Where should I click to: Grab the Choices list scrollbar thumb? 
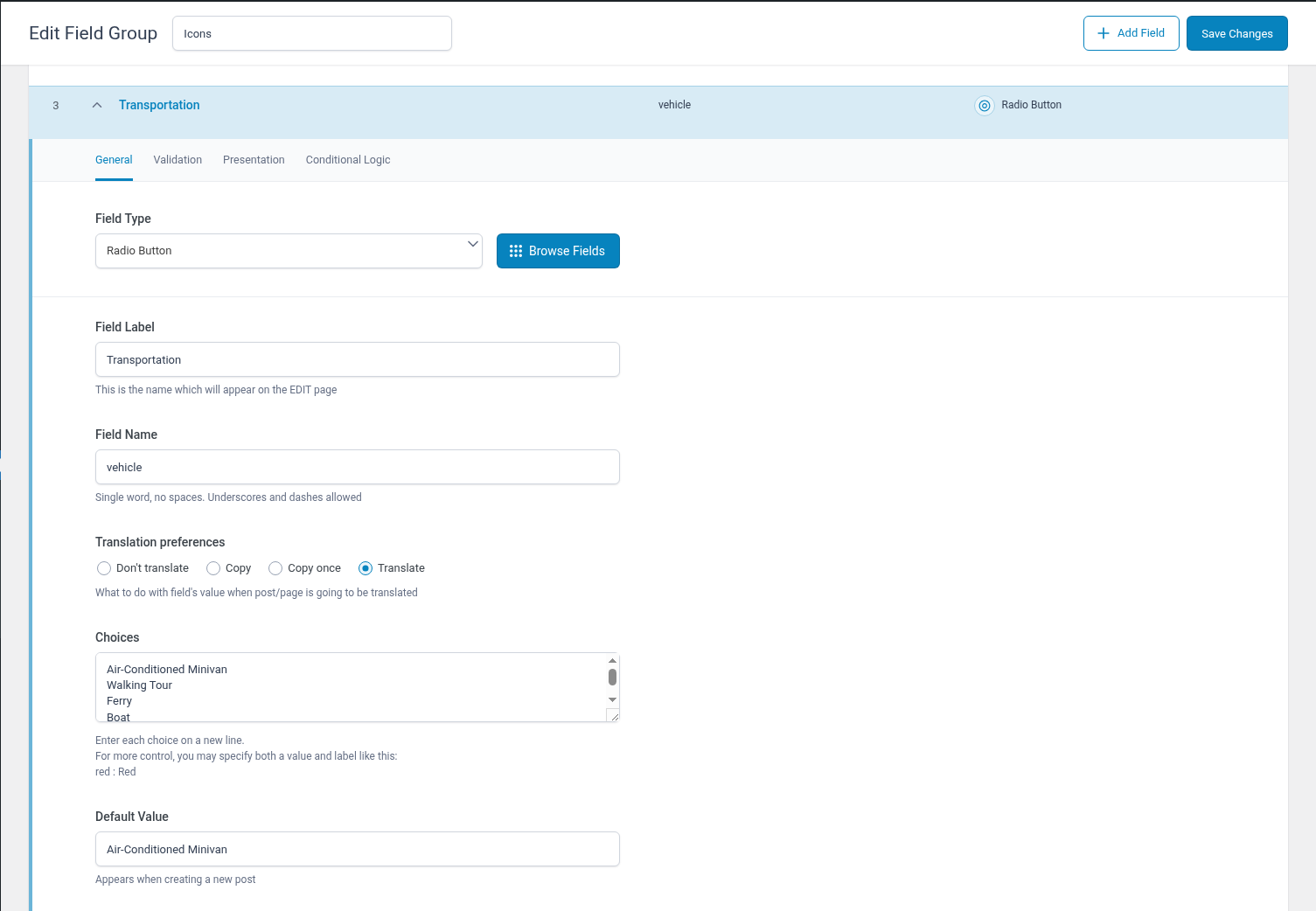point(612,677)
